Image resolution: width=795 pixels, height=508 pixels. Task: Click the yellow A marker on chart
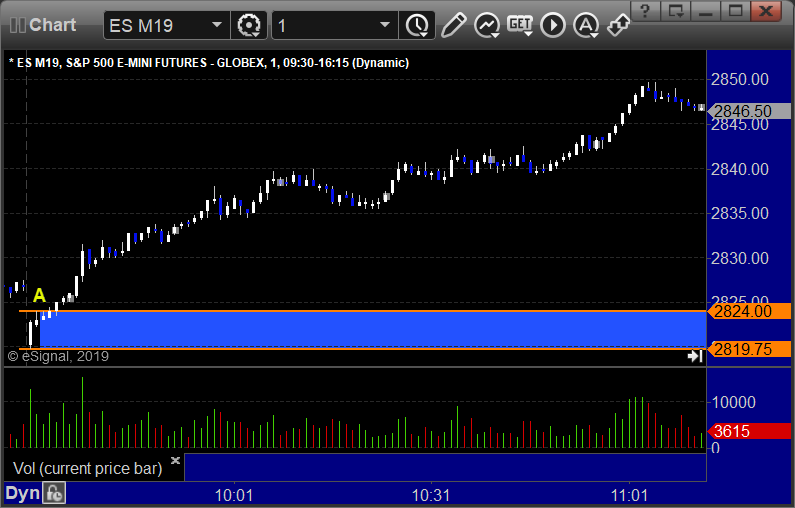tap(39, 295)
